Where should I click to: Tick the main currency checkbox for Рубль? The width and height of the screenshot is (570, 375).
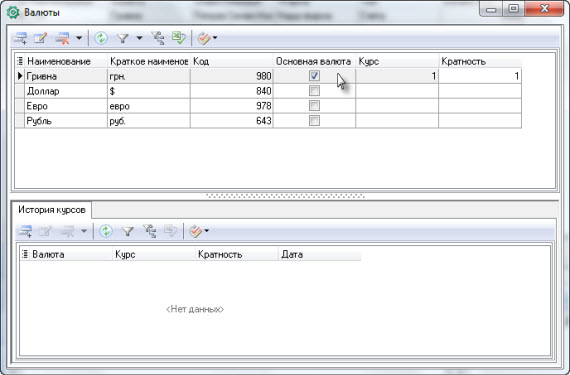314,121
